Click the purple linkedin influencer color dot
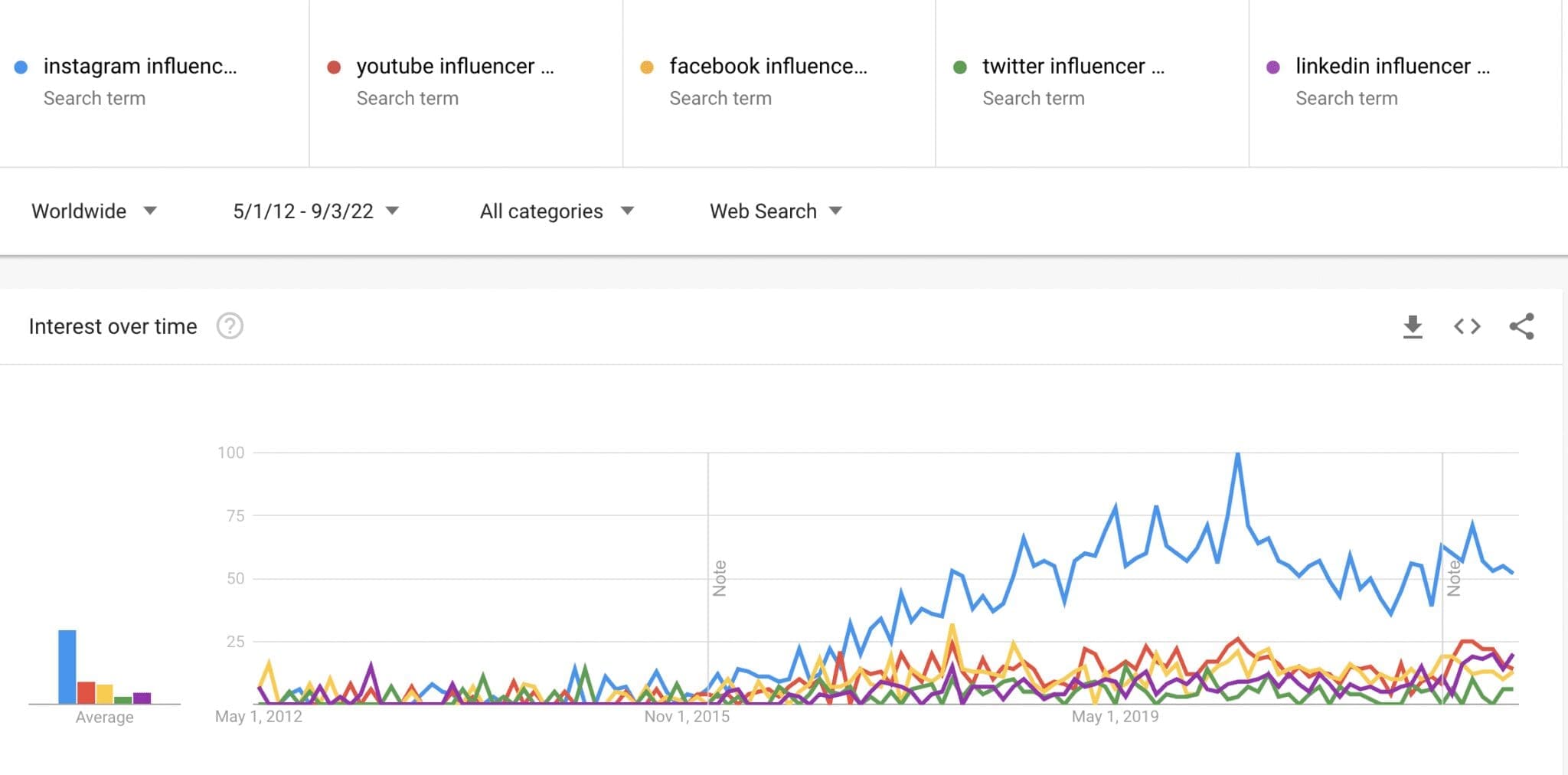Screen dimensions: 1568x775 (1273, 66)
